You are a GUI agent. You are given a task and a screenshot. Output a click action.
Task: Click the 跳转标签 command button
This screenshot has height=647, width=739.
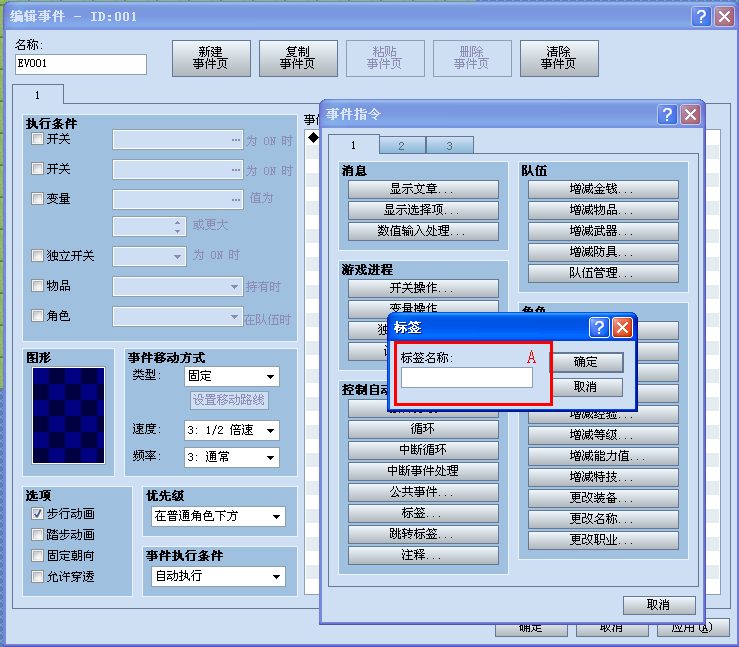point(423,534)
